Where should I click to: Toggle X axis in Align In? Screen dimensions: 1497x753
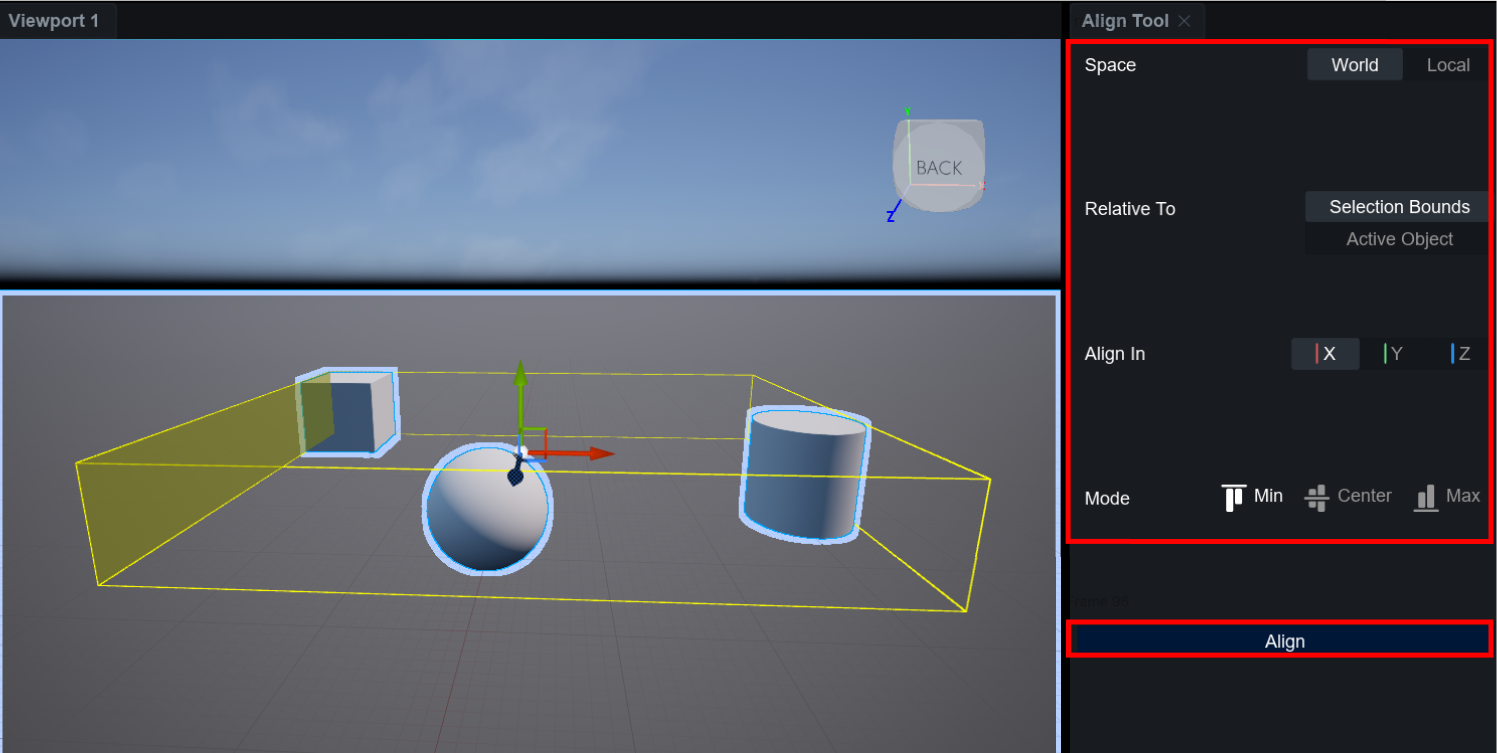(1325, 354)
